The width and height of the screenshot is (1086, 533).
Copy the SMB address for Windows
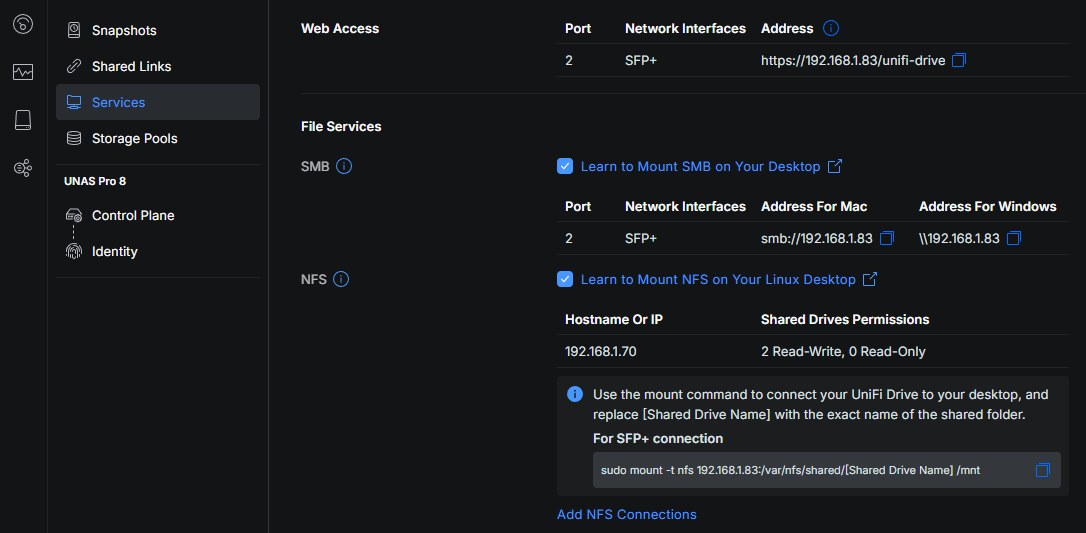[1014, 239]
